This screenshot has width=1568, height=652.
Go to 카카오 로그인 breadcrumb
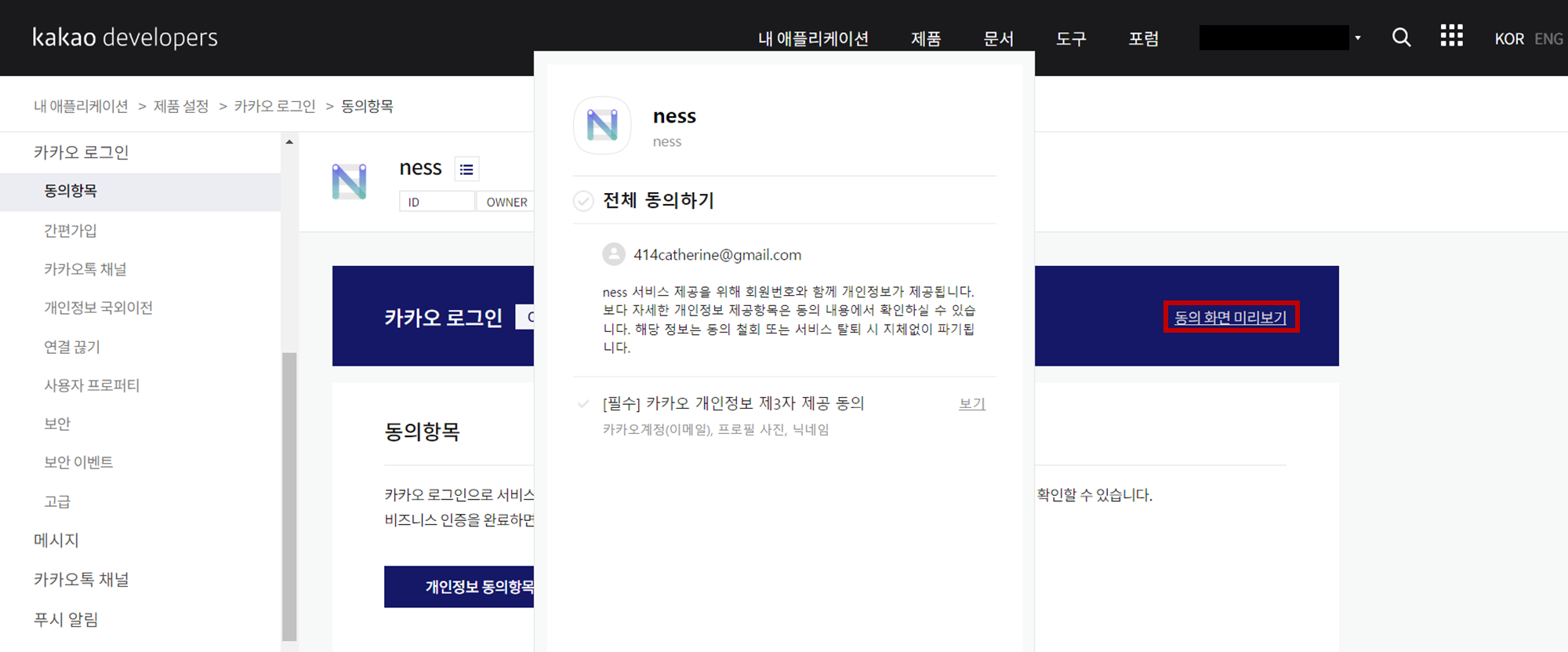274,106
